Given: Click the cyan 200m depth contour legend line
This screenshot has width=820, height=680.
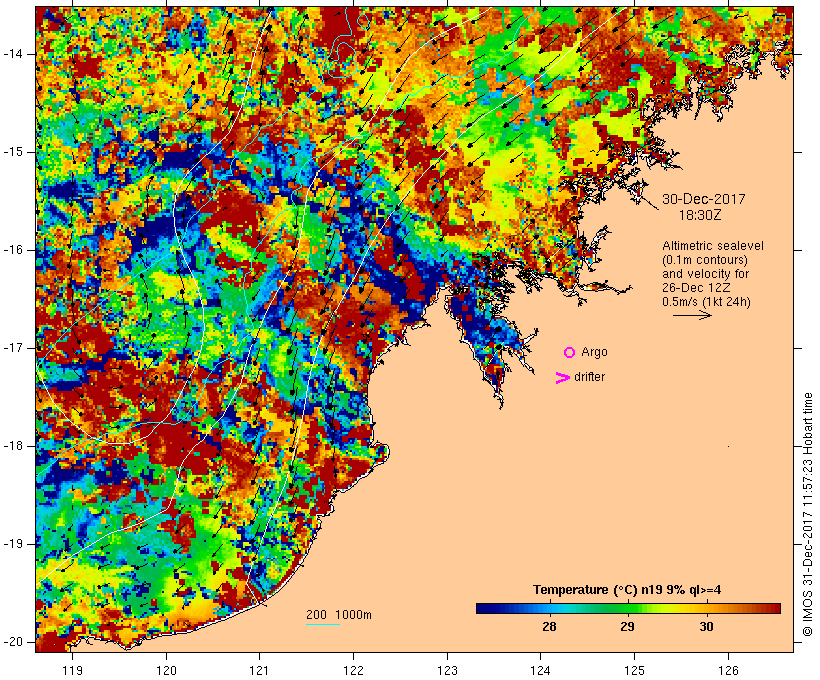Looking at the screenshot, I should (323, 624).
